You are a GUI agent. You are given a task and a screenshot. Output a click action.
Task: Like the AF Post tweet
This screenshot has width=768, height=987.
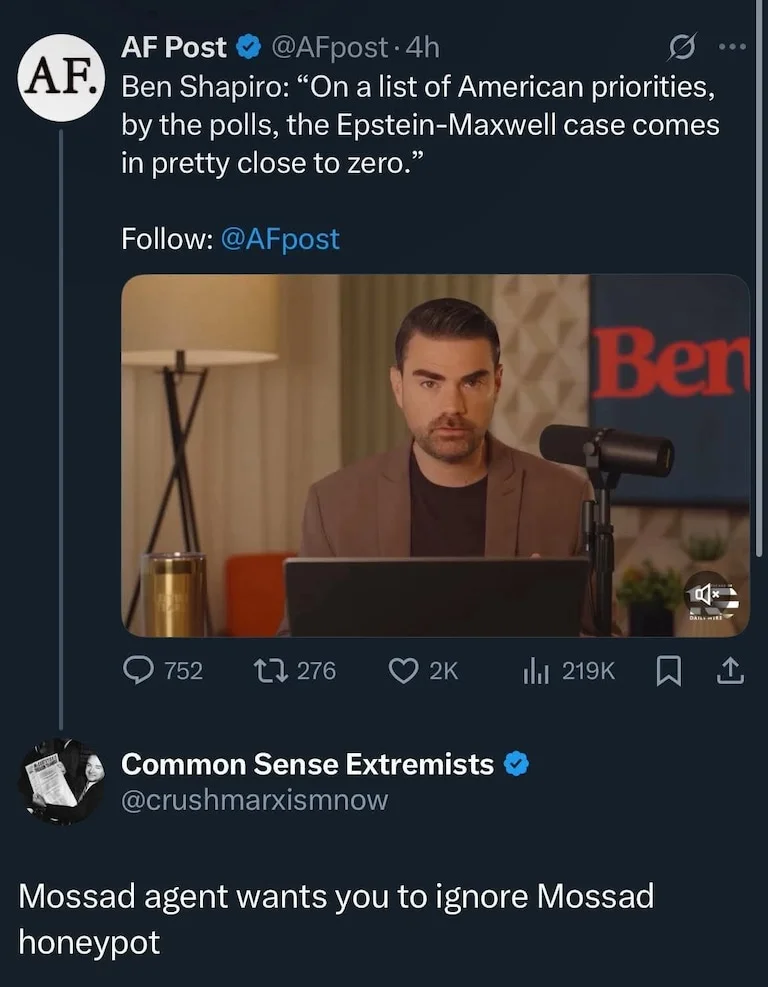[402, 671]
